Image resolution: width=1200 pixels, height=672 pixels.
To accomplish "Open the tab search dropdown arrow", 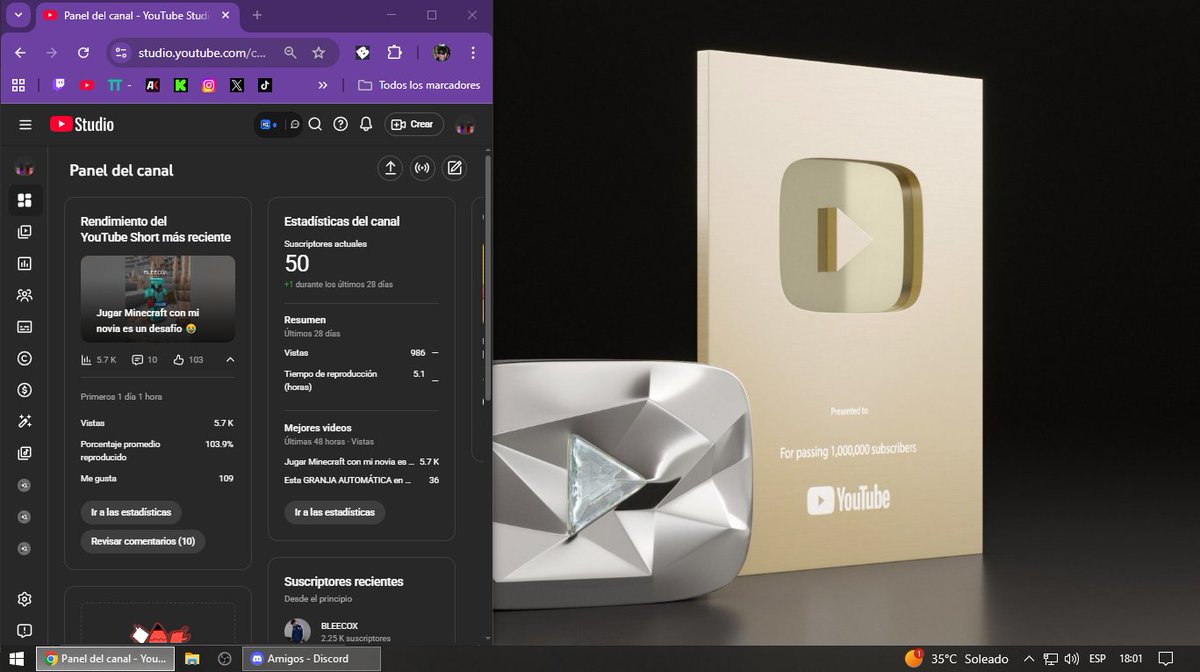I will (18, 15).
